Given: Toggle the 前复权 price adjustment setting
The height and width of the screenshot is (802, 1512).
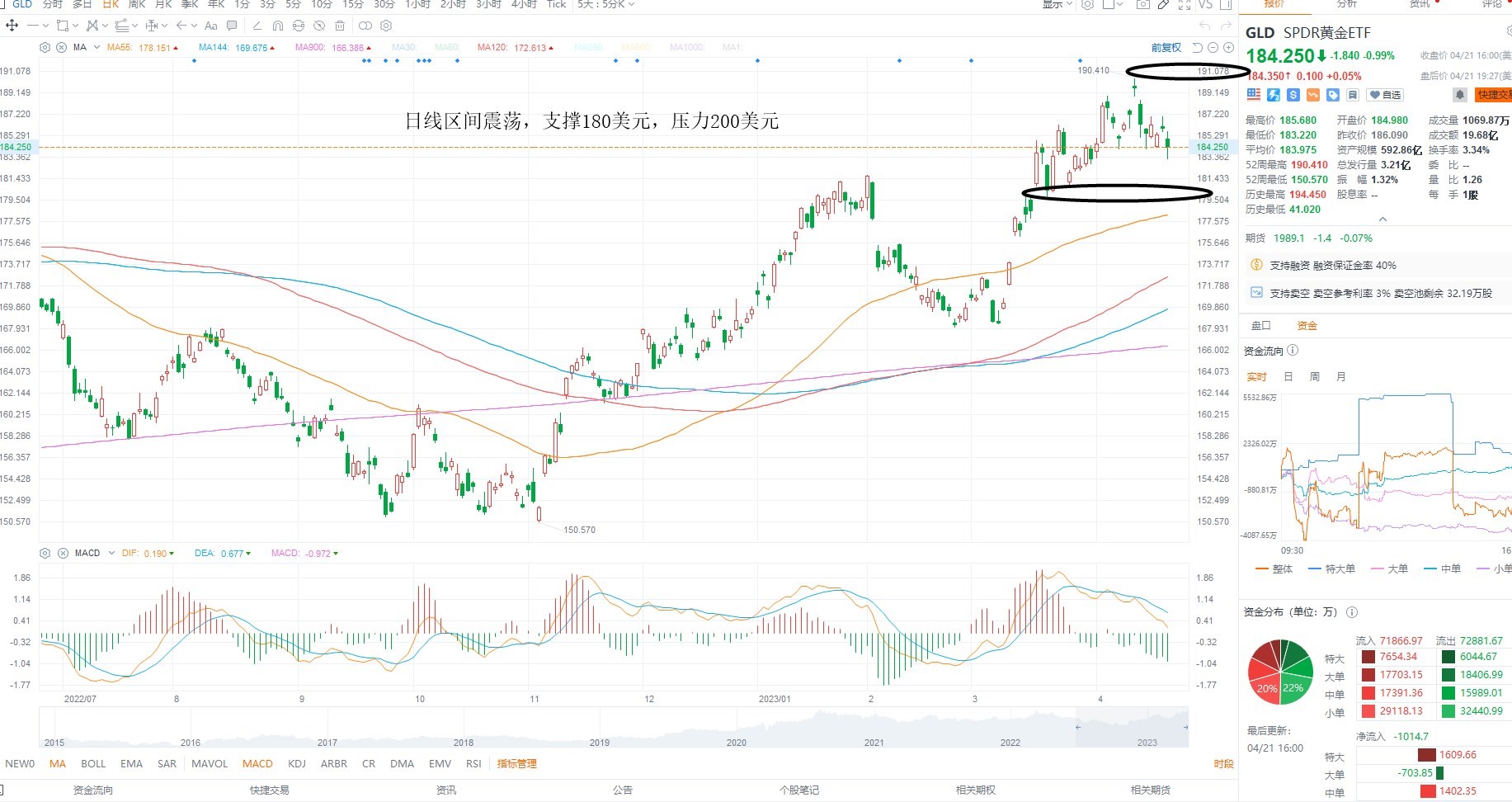Looking at the screenshot, I should click(x=1166, y=48).
